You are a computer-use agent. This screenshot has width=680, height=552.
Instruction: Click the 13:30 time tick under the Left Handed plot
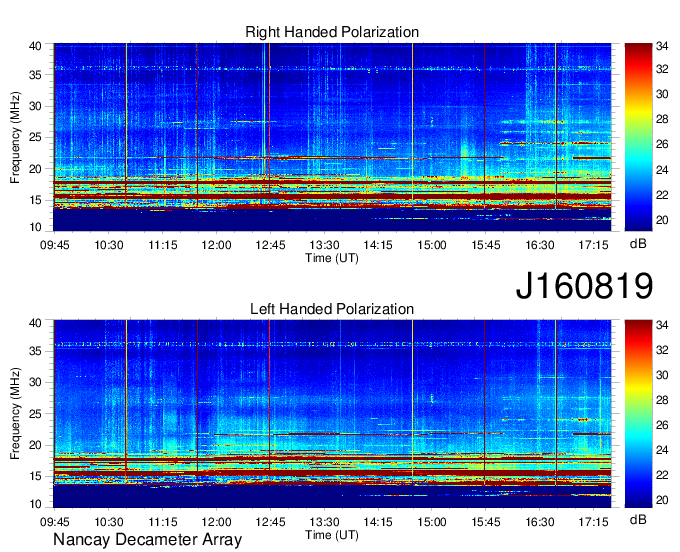coord(324,522)
